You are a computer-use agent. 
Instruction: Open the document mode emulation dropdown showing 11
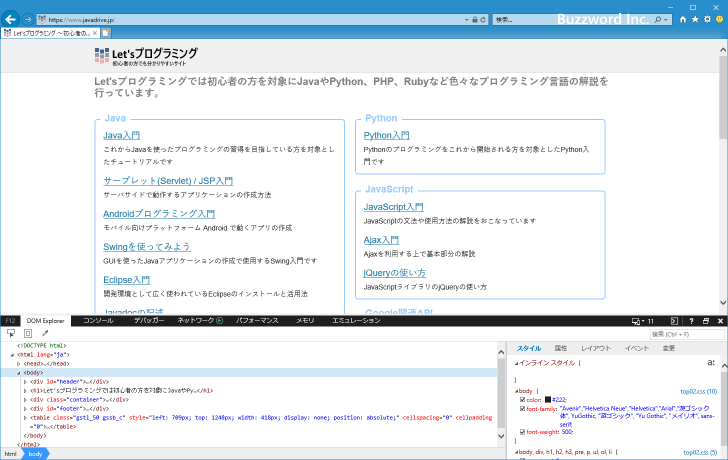coord(643,321)
